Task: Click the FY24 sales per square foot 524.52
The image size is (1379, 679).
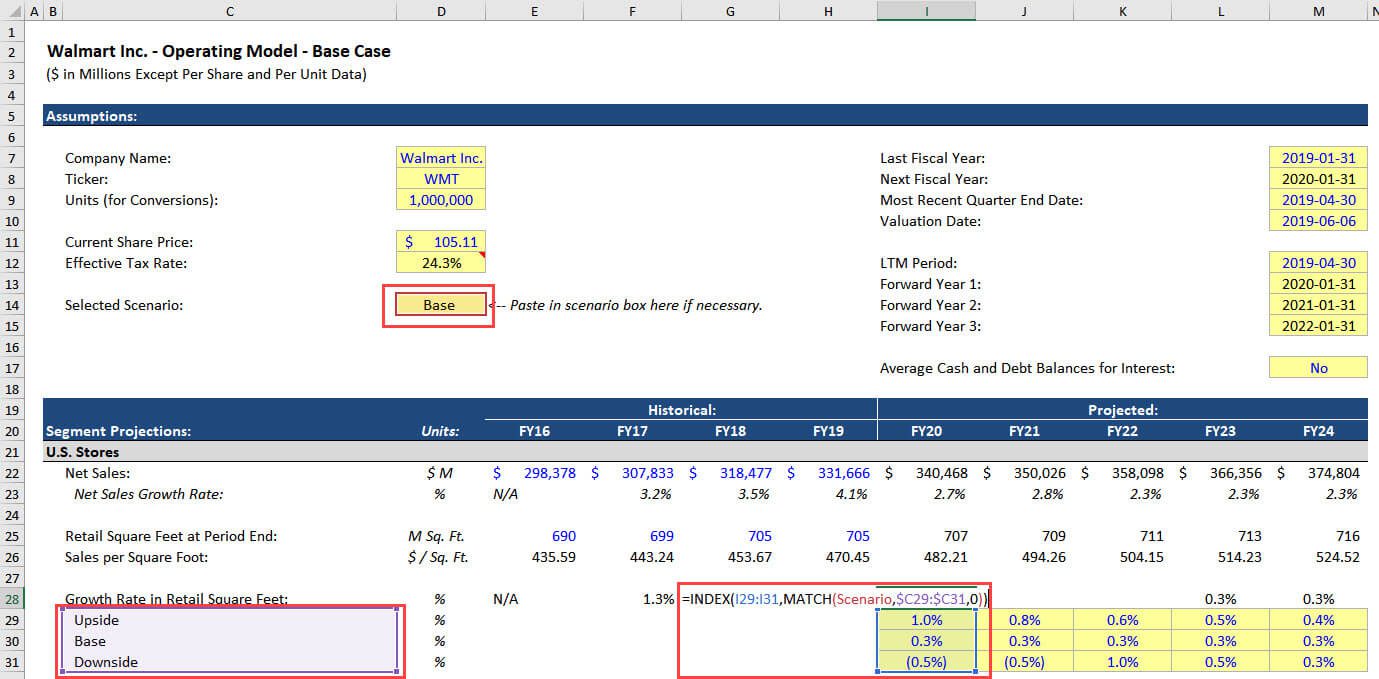Action: point(1318,557)
